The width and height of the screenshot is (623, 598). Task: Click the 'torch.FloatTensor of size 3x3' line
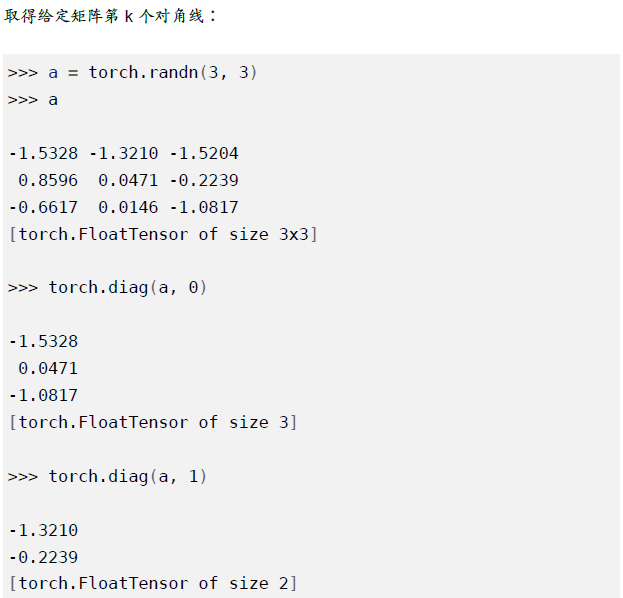coord(163,234)
